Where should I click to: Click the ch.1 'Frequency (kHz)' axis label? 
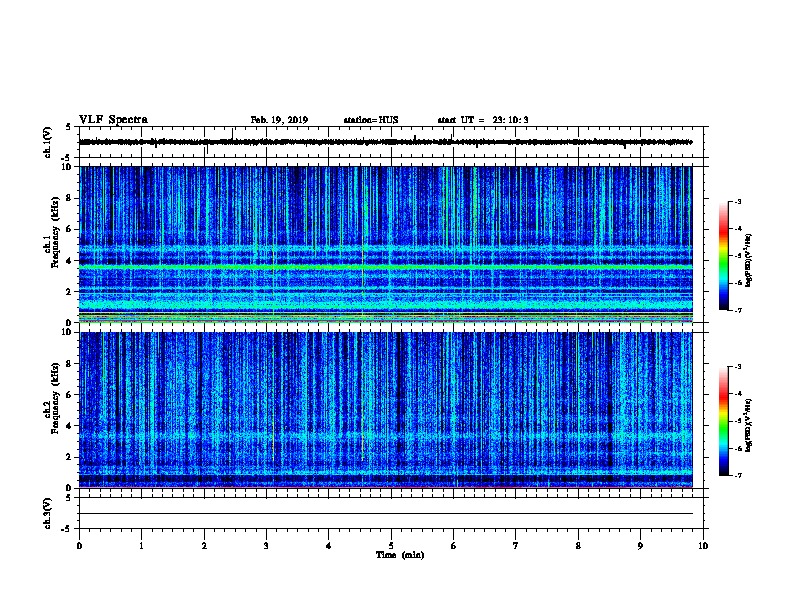55,232
